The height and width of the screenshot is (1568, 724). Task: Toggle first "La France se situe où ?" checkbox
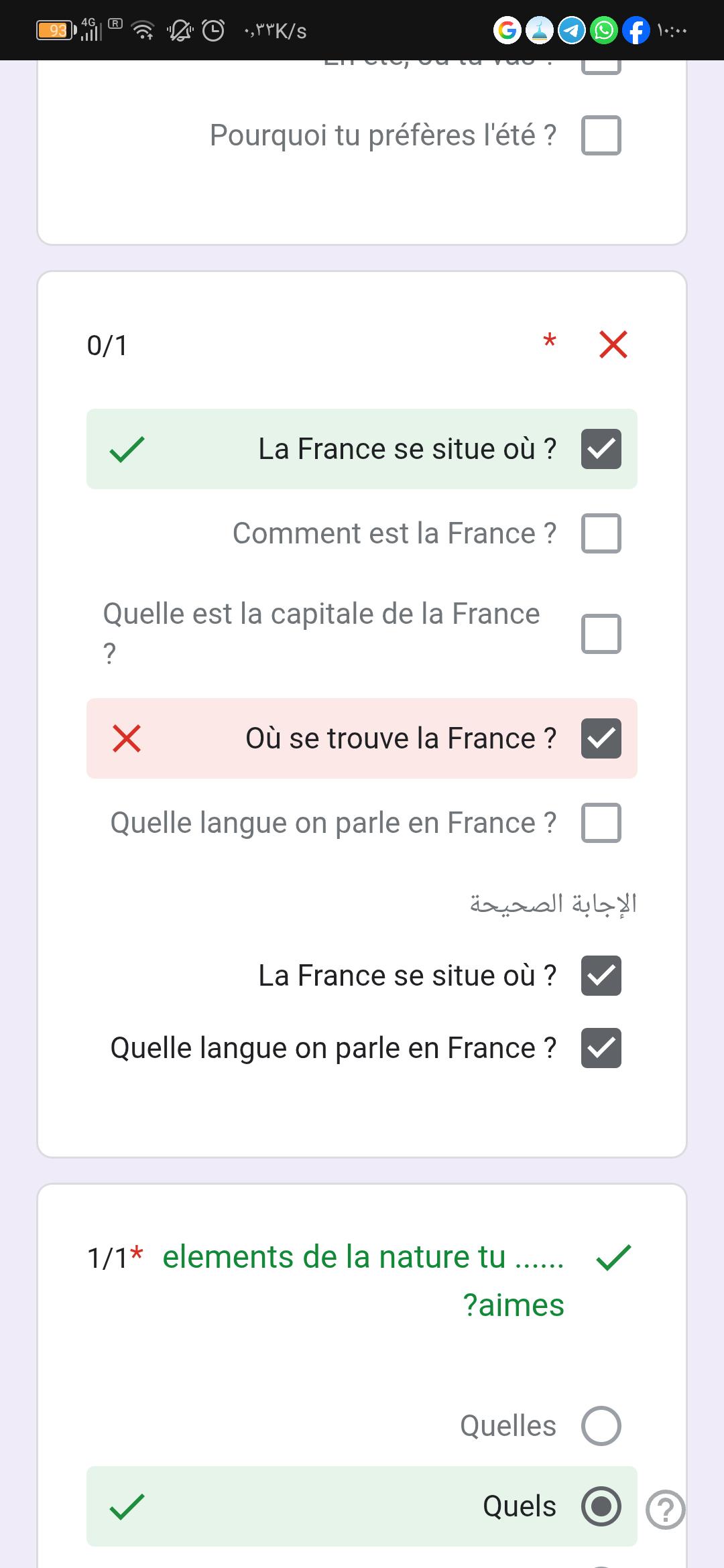[601, 449]
